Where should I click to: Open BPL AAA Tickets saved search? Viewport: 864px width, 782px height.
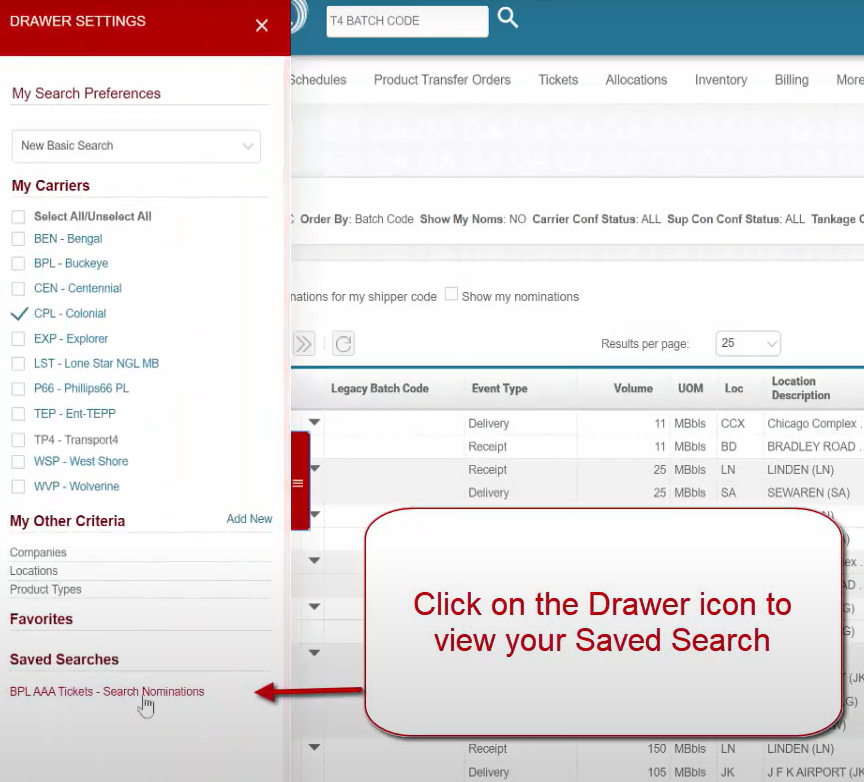pyautogui.click(x=107, y=692)
